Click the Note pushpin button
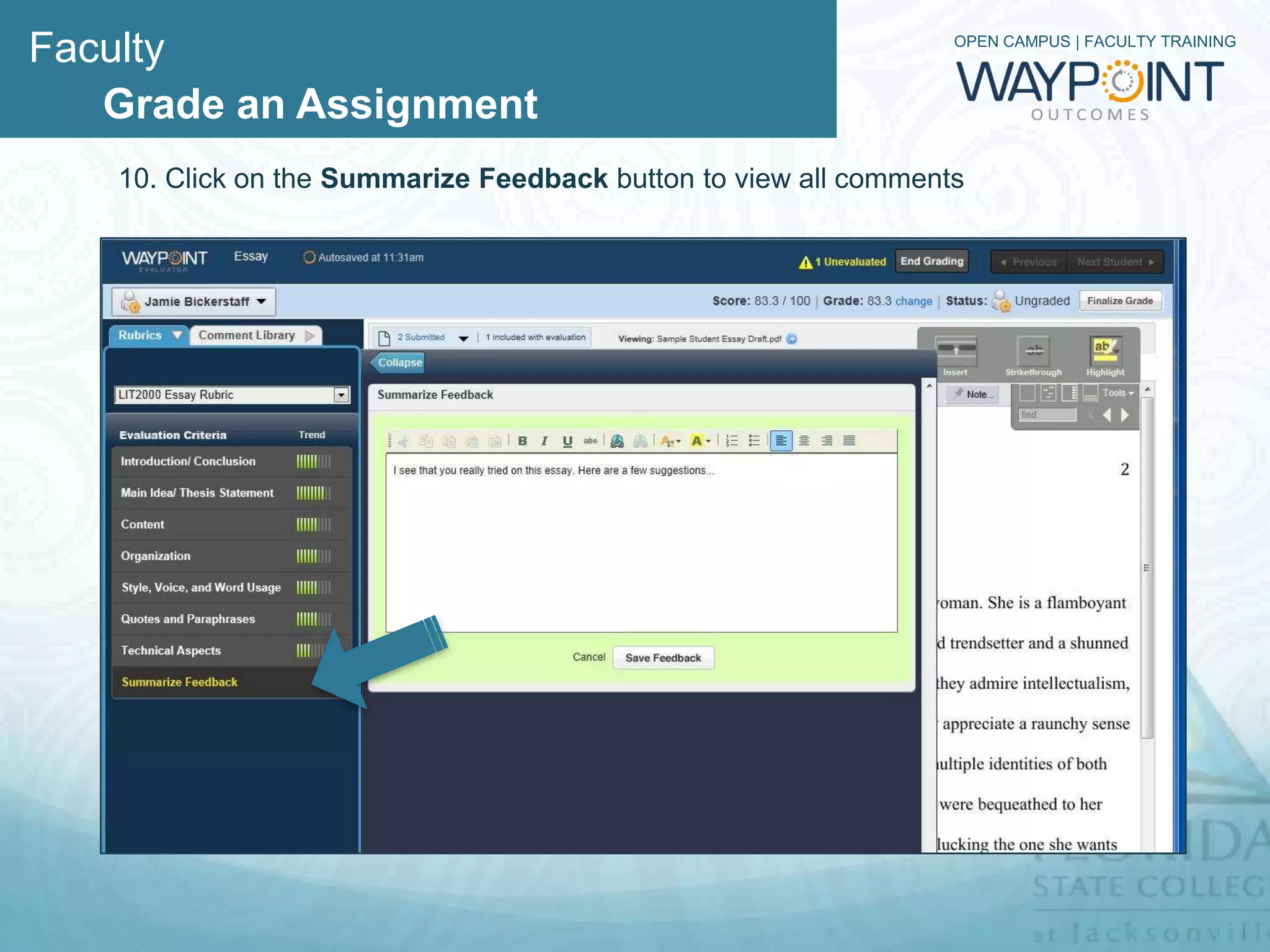Image resolution: width=1270 pixels, height=952 pixels. point(974,394)
